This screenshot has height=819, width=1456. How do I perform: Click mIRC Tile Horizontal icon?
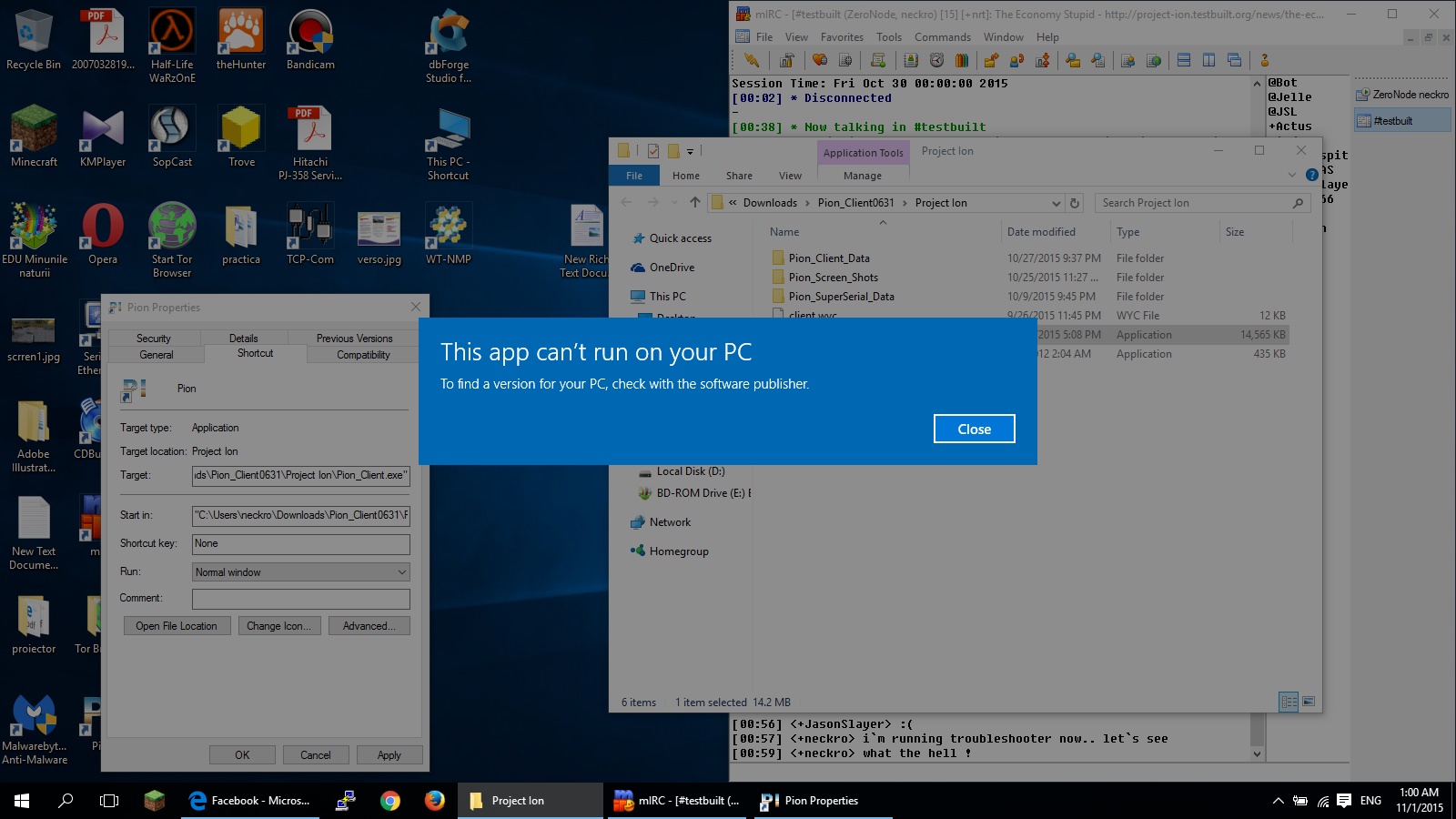coord(1184,60)
